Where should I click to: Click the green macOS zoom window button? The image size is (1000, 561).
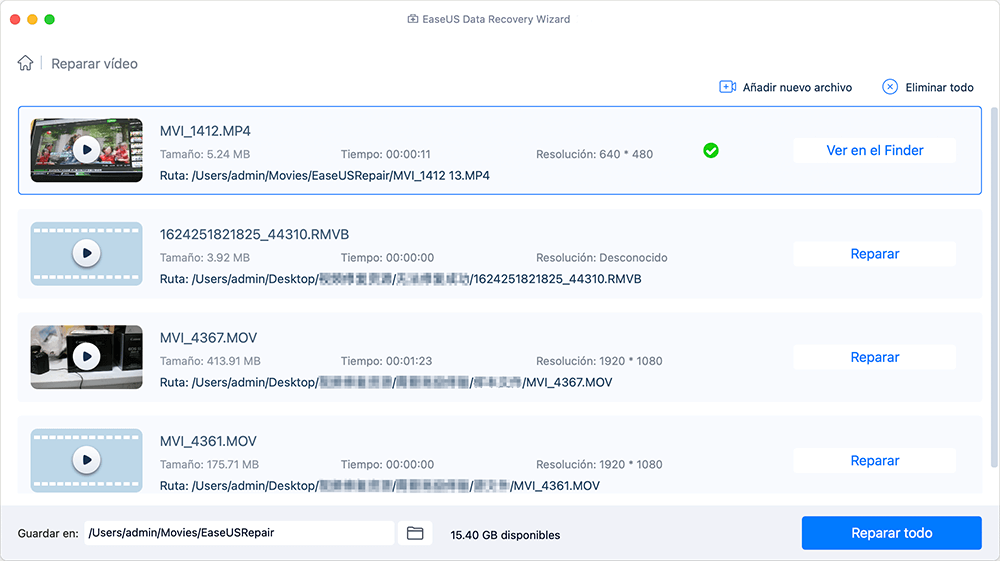[49, 19]
